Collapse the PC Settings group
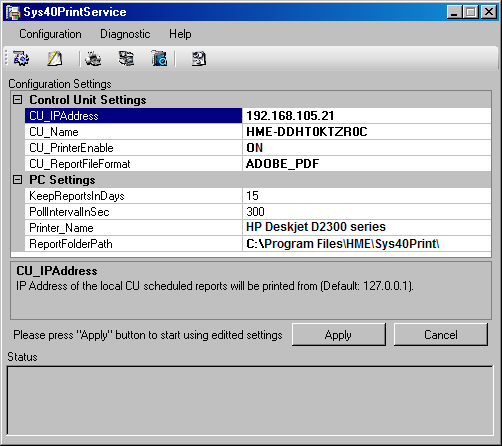 [17, 180]
